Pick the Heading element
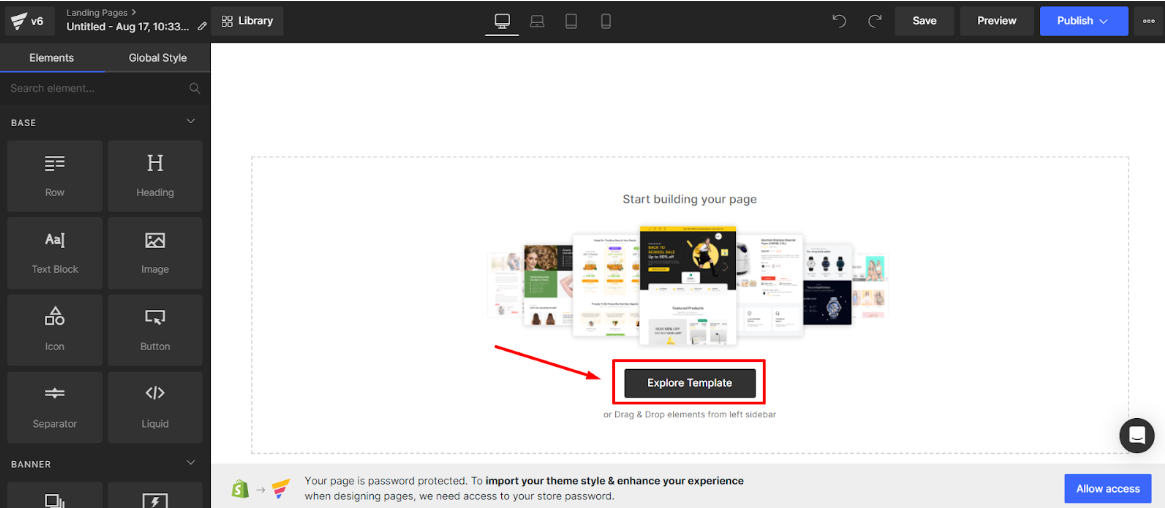This screenshot has width=1165, height=508. click(155, 176)
